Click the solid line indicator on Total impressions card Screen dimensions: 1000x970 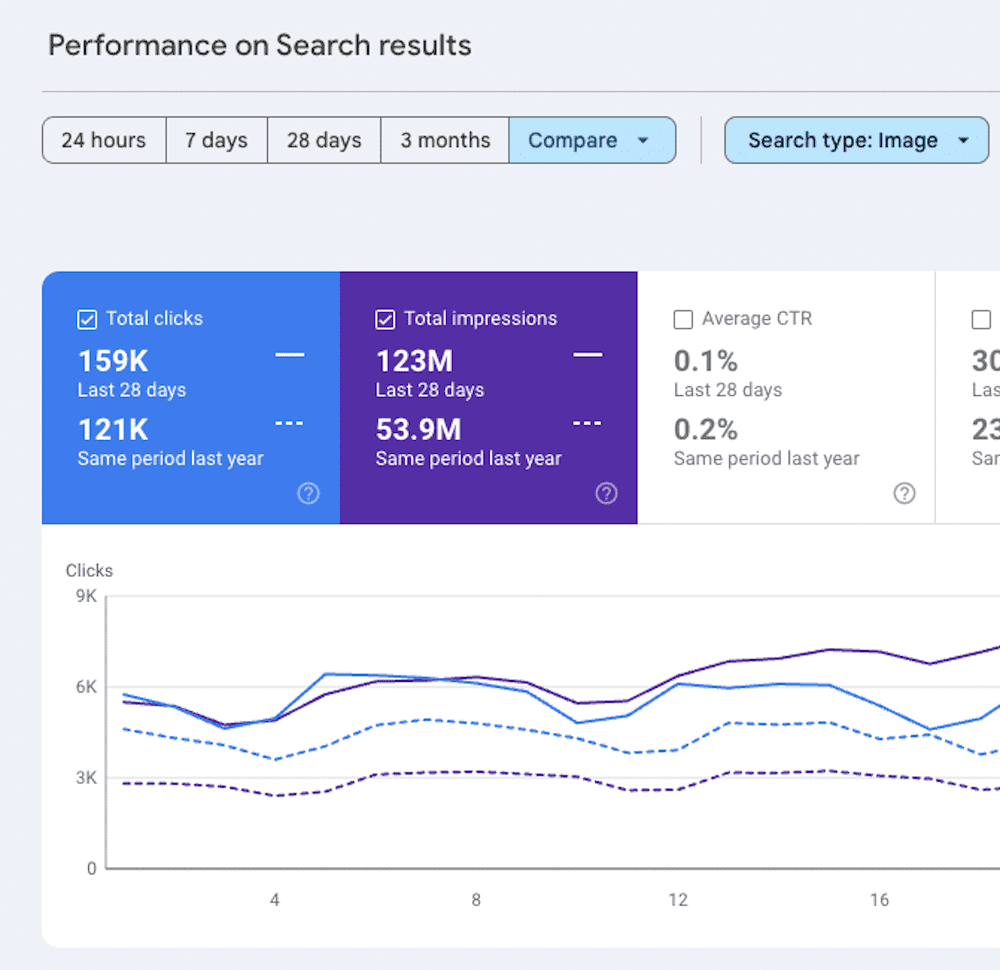(587, 354)
